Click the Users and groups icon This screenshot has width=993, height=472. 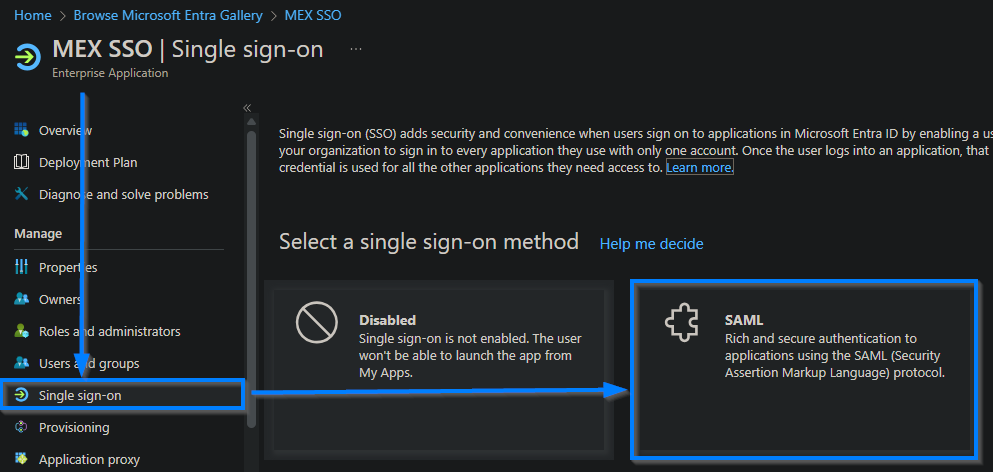[21, 363]
